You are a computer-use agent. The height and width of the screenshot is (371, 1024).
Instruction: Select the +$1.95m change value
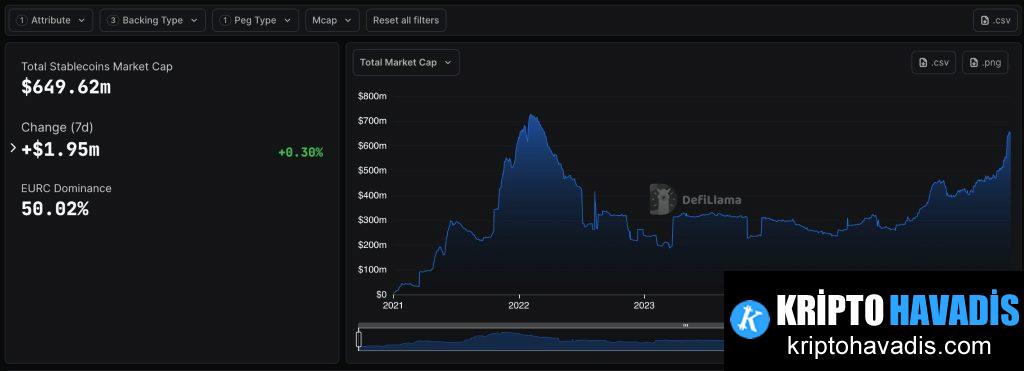61,150
